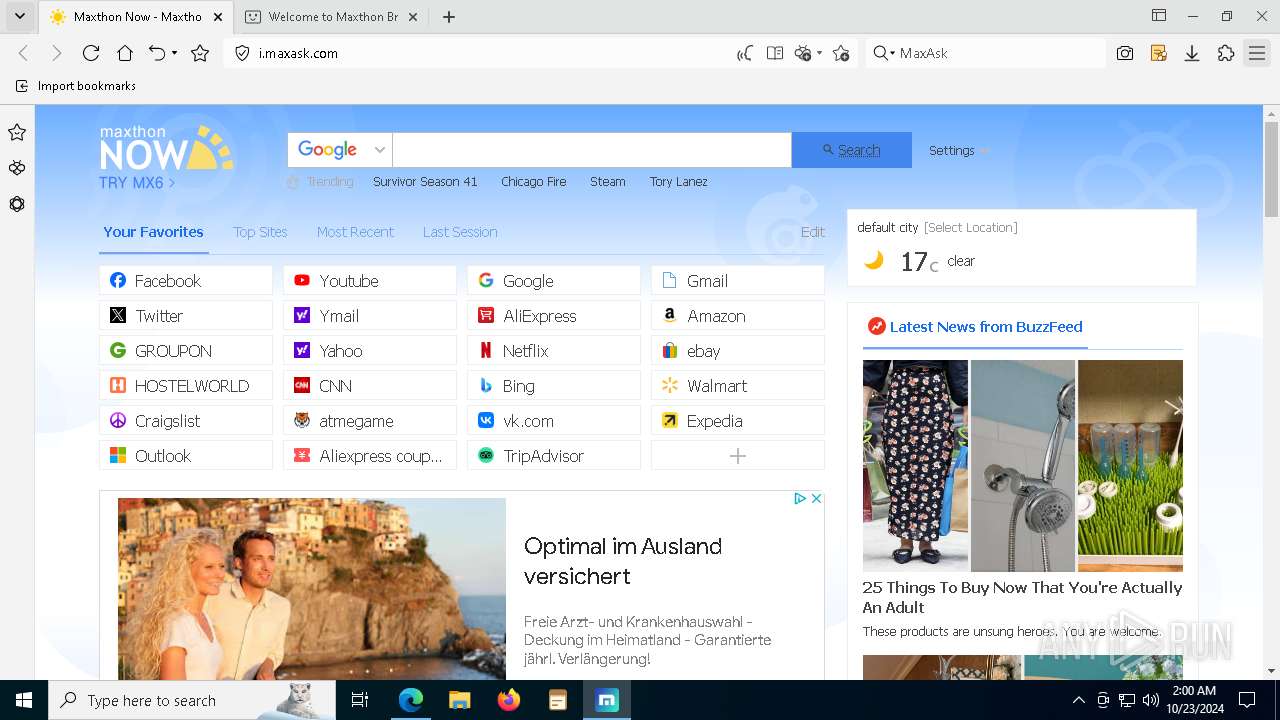Go to the Home page icon
This screenshot has width=1280, height=720.
click(x=125, y=53)
